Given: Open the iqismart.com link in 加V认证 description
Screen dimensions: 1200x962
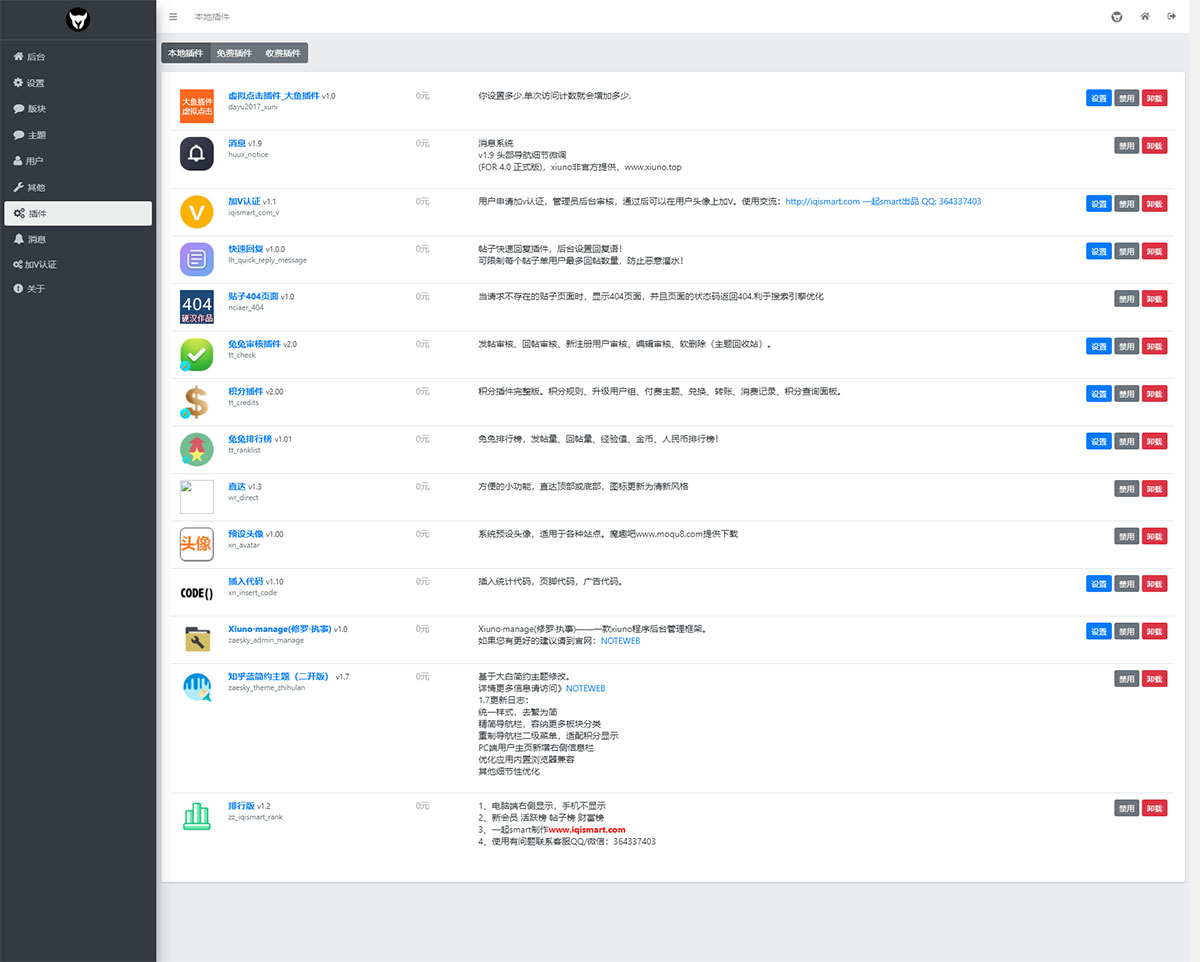Looking at the screenshot, I should click(x=822, y=202).
